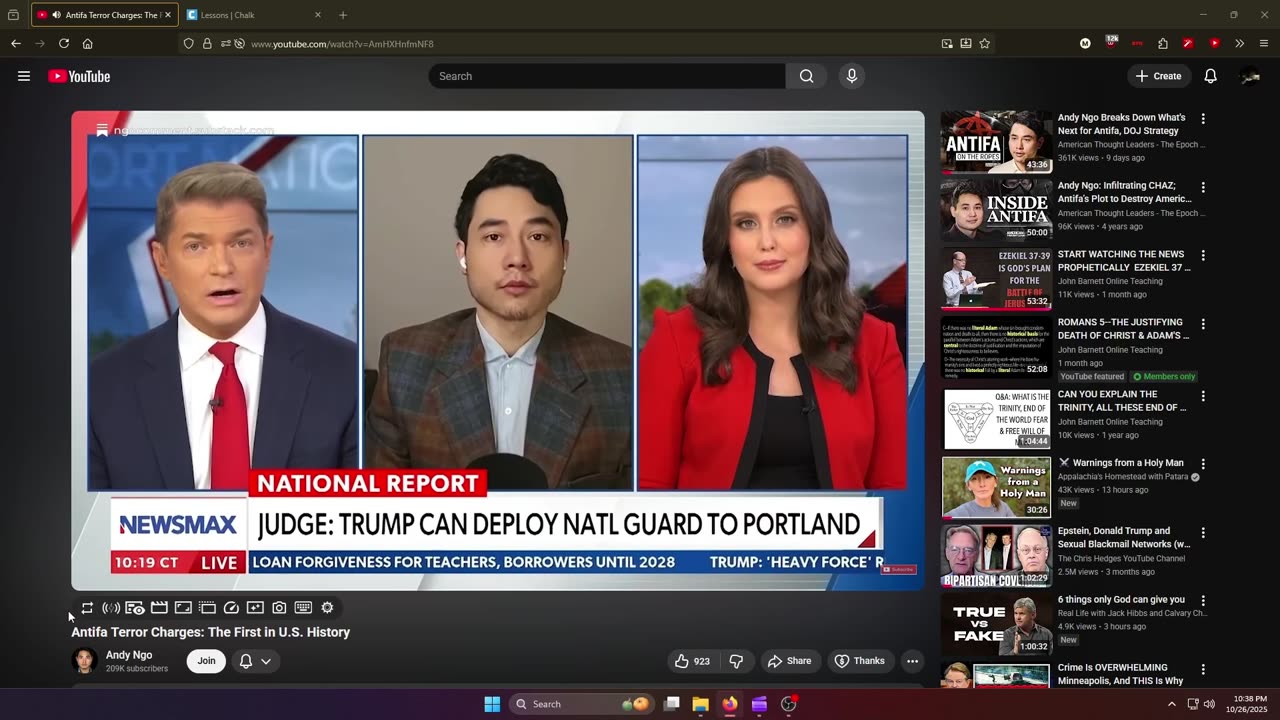This screenshot has height=720, width=1280.
Task: Close the Lessons | Chalk tab
Action: click(x=318, y=15)
